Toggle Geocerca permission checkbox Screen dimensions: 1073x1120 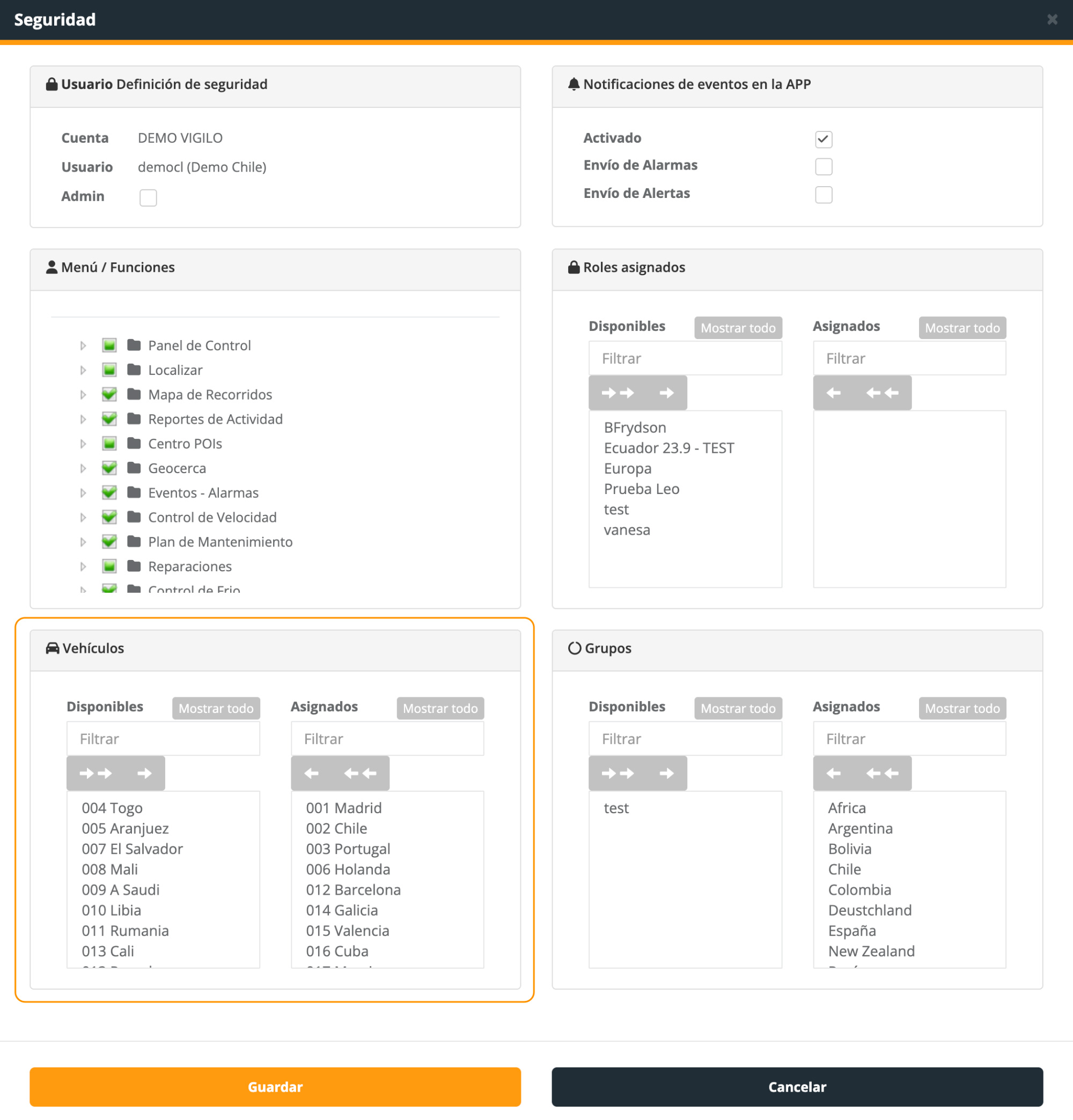tap(109, 468)
